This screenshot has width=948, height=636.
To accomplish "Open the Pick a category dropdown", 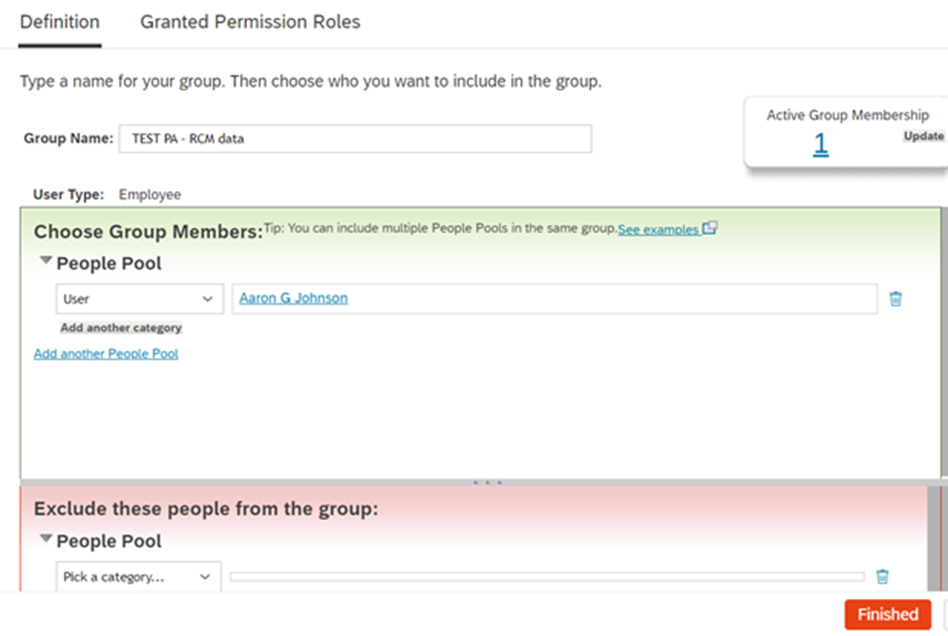I will pos(139,577).
